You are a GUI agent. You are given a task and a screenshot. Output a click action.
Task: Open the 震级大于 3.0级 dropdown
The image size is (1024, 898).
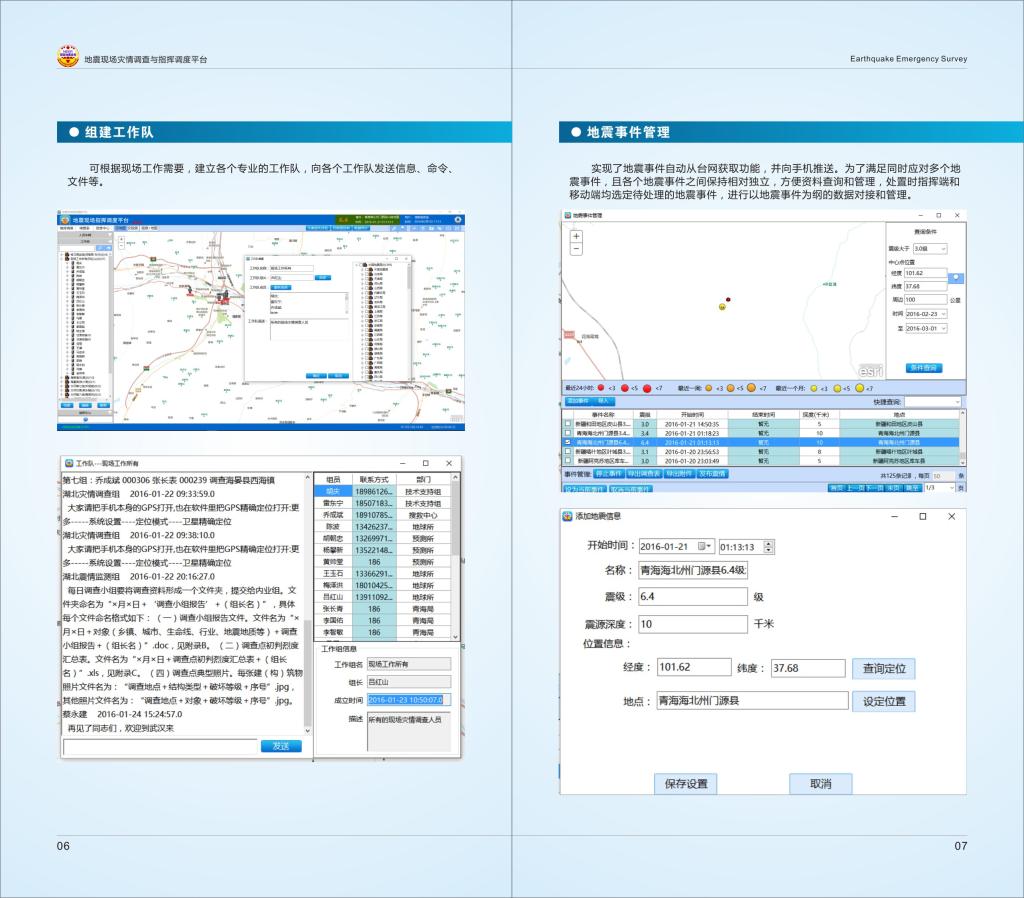(x=942, y=248)
